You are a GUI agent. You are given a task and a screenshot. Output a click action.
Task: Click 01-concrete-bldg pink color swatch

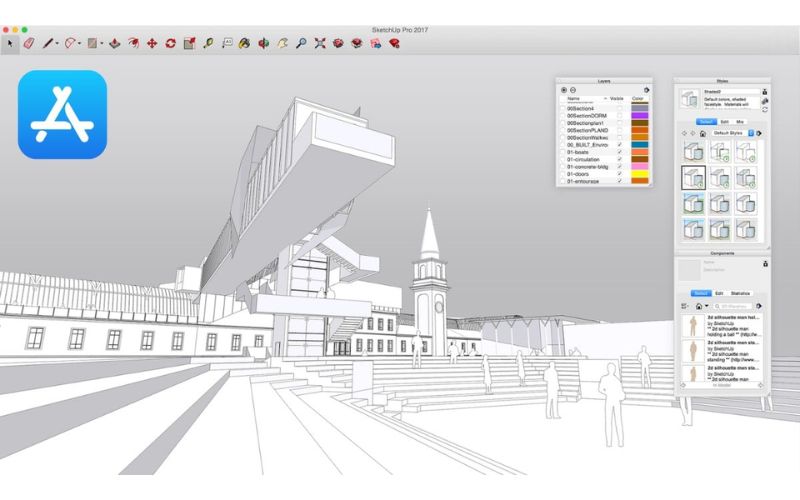pyautogui.click(x=640, y=167)
